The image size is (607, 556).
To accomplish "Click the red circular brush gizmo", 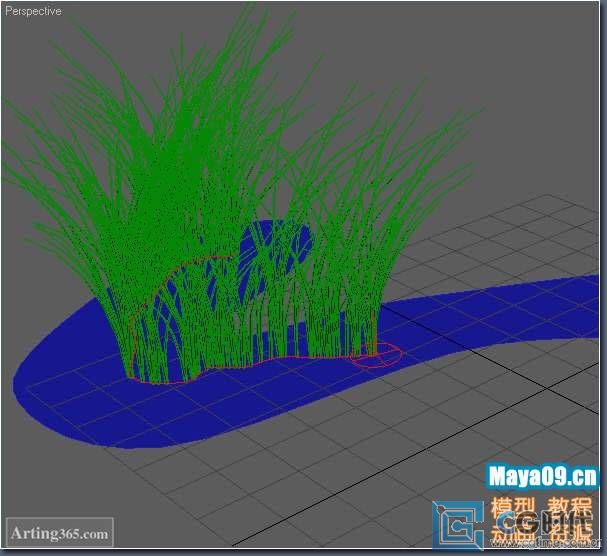I will [x=376, y=355].
